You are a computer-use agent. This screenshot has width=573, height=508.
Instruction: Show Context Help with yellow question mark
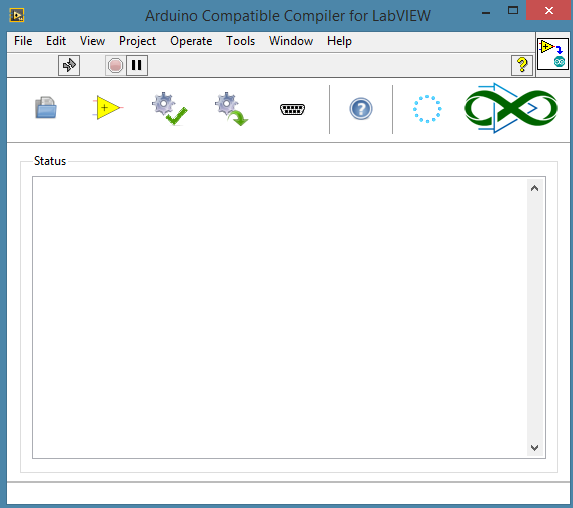click(522, 65)
